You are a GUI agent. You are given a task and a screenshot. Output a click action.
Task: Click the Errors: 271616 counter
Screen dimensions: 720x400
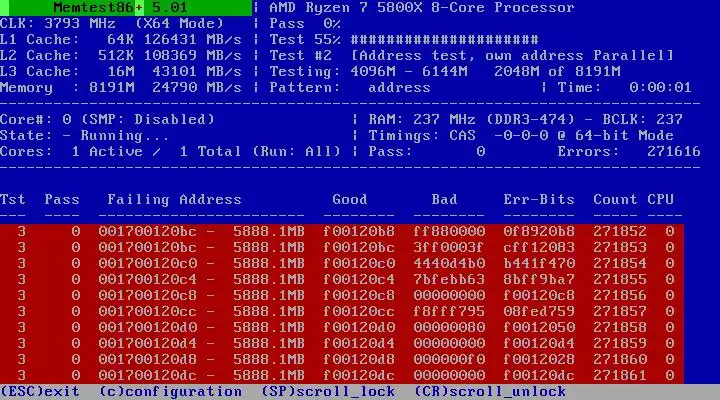pyautogui.click(x=629, y=152)
